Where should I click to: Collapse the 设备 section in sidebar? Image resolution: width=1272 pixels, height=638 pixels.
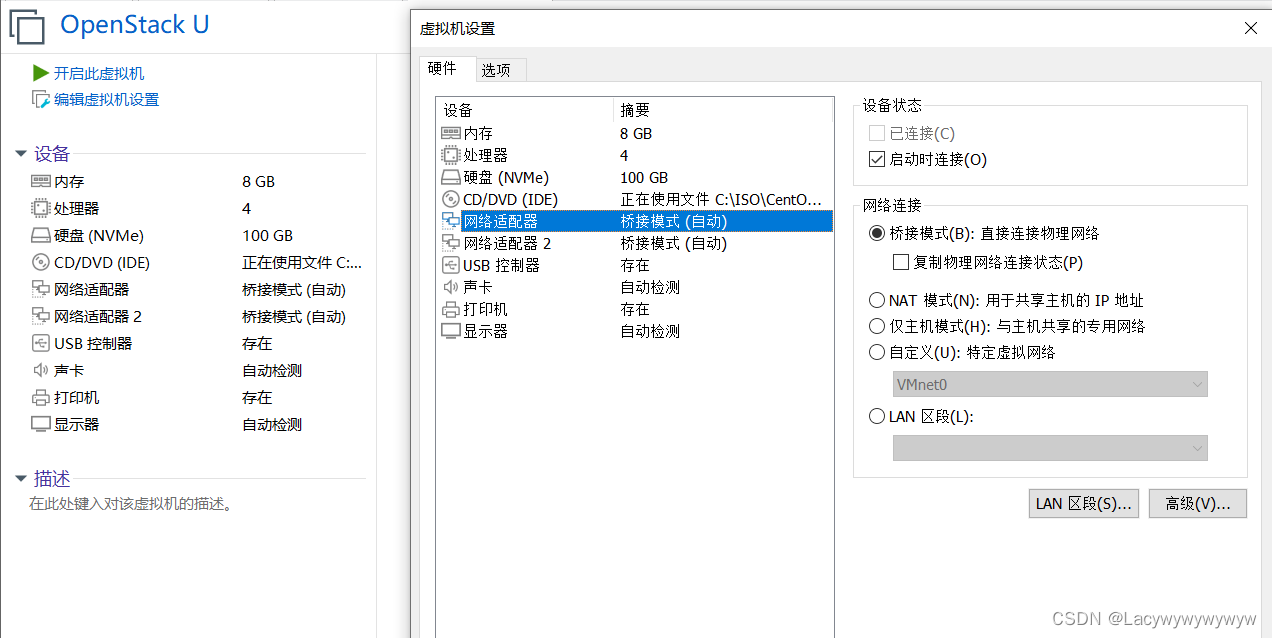[21, 154]
